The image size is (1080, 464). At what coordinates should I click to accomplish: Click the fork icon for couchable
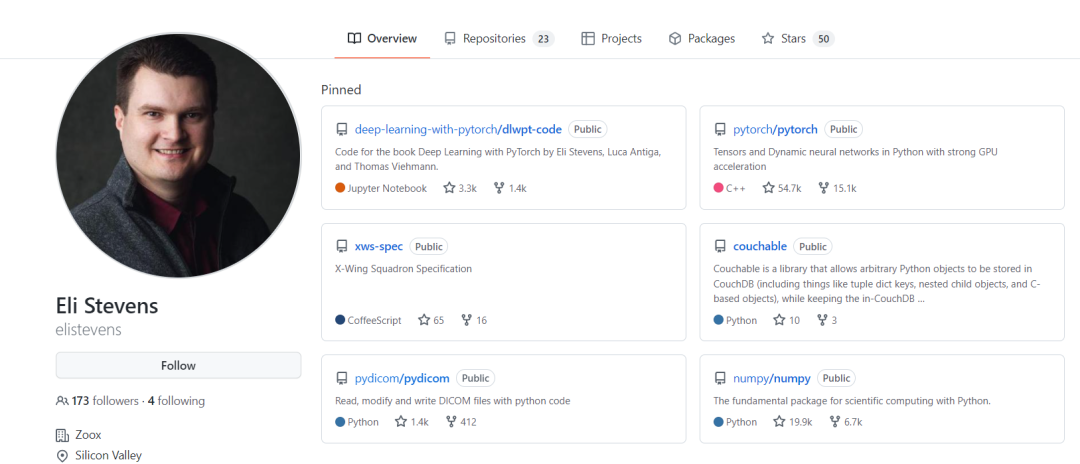tap(822, 320)
